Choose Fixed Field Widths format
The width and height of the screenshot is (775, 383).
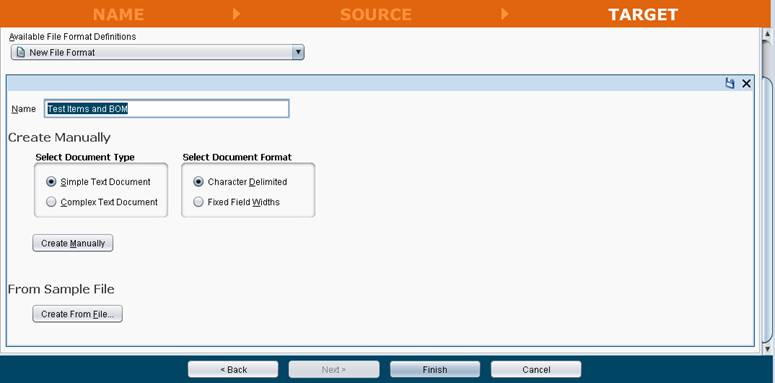pos(198,202)
